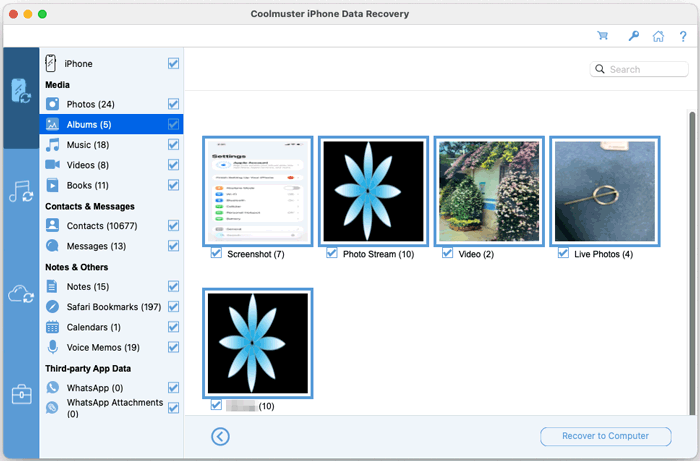The width and height of the screenshot is (700, 461).
Task: Uncheck the Books (11) checkbox
Action: pyautogui.click(x=174, y=185)
